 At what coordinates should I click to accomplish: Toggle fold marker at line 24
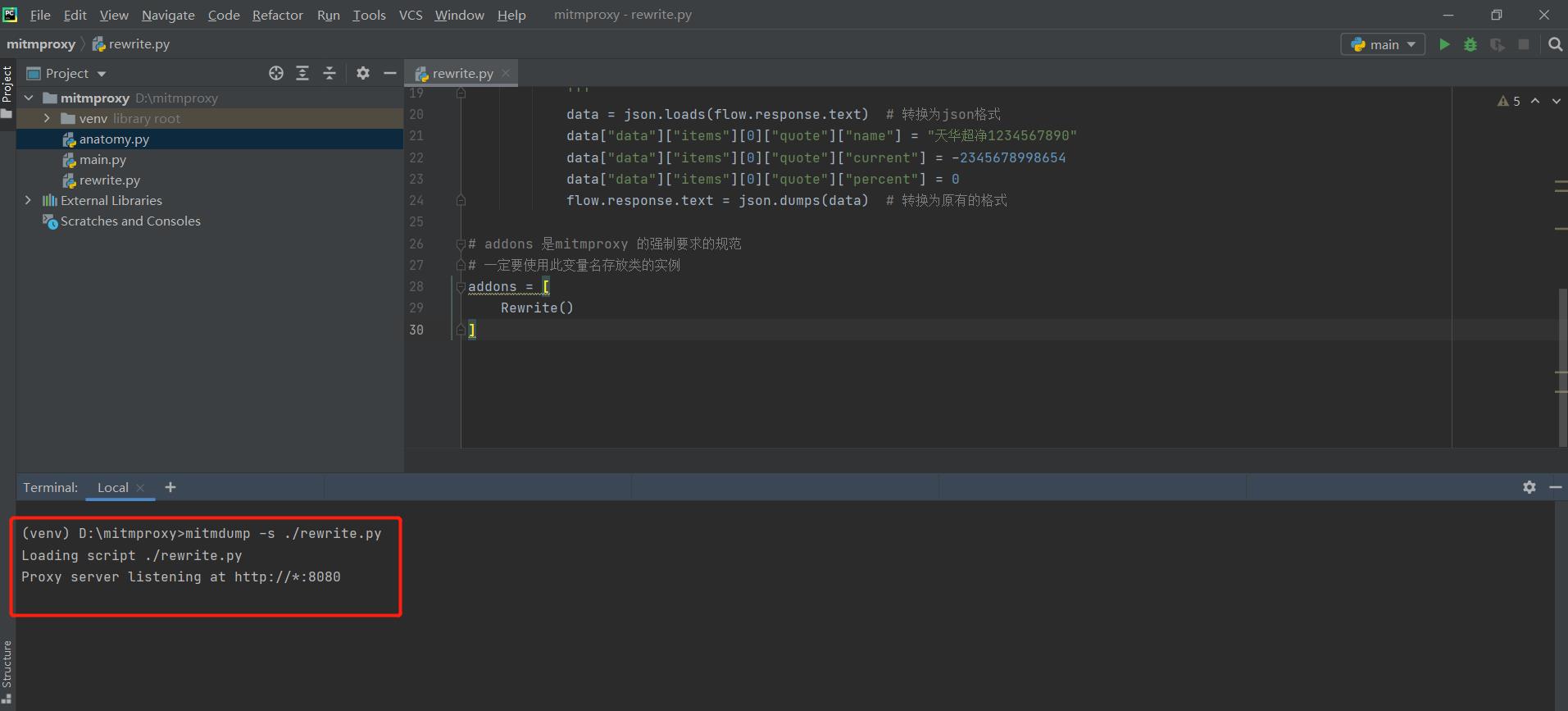pos(461,200)
